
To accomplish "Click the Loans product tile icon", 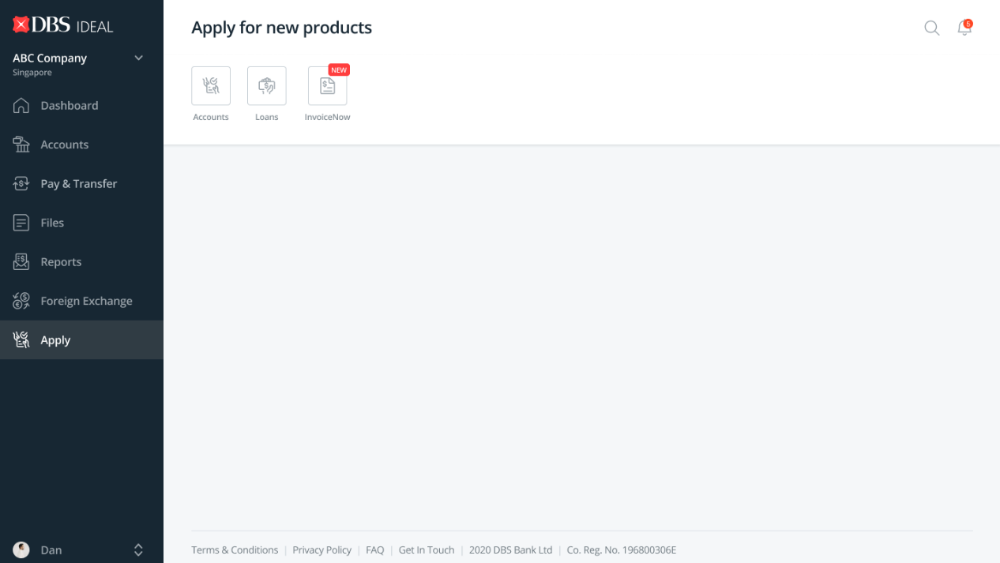I will point(267,85).
